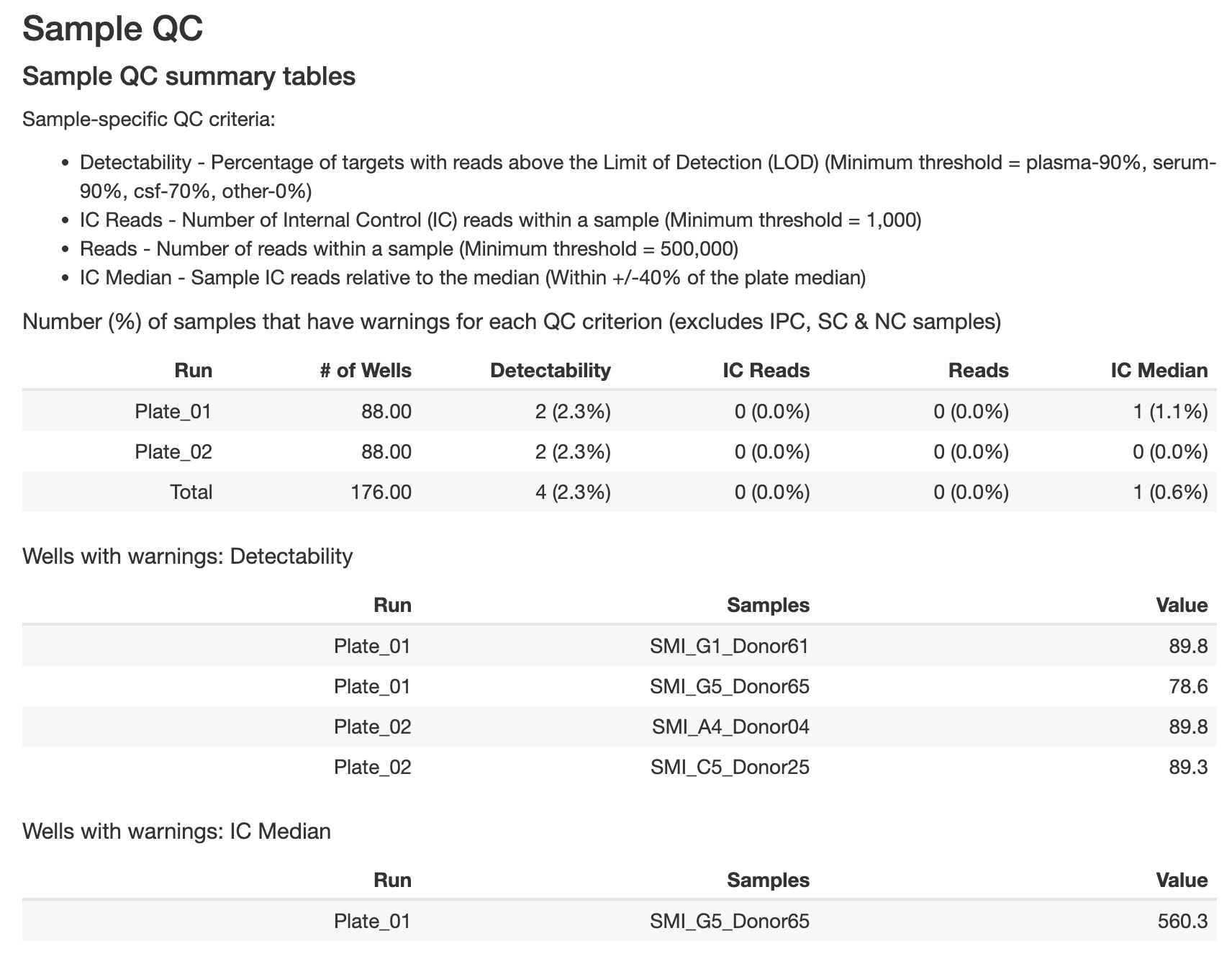1232x959 pixels.
Task: Click the "Sample QC" main heading
Action: pyautogui.click(x=113, y=30)
